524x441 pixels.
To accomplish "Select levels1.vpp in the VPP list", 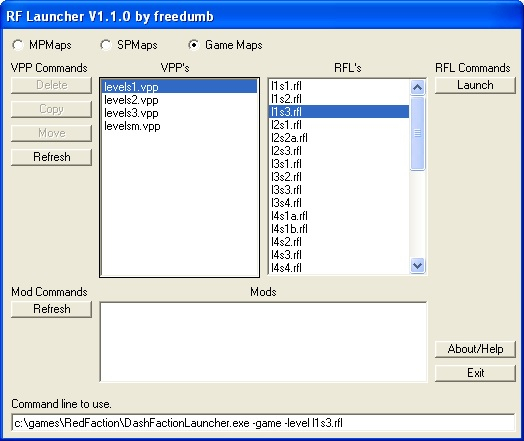I will point(179,87).
